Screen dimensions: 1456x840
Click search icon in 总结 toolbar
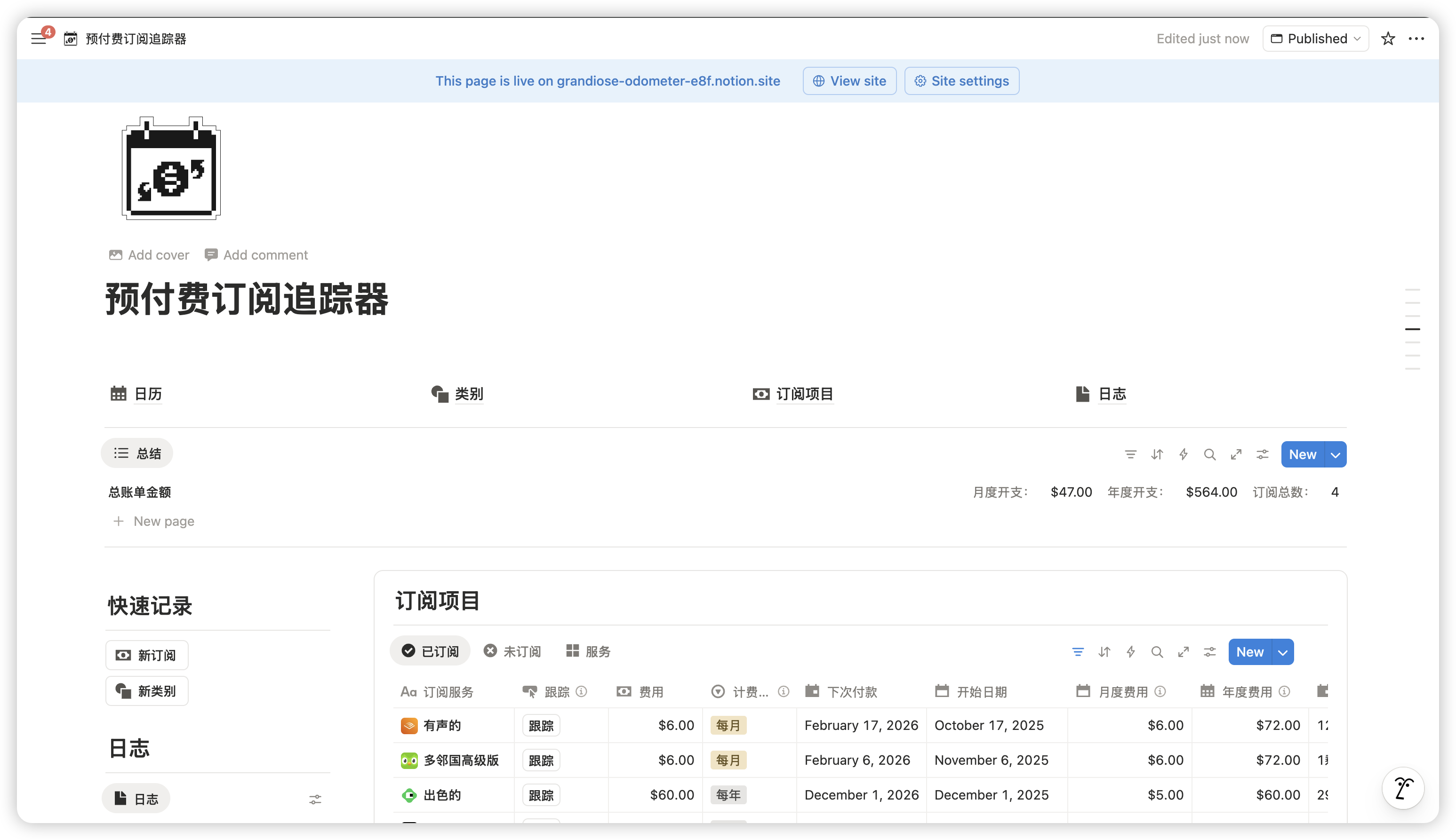tap(1209, 455)
